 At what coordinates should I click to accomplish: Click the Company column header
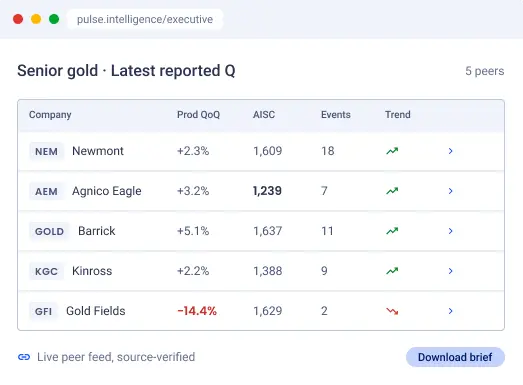50,115
